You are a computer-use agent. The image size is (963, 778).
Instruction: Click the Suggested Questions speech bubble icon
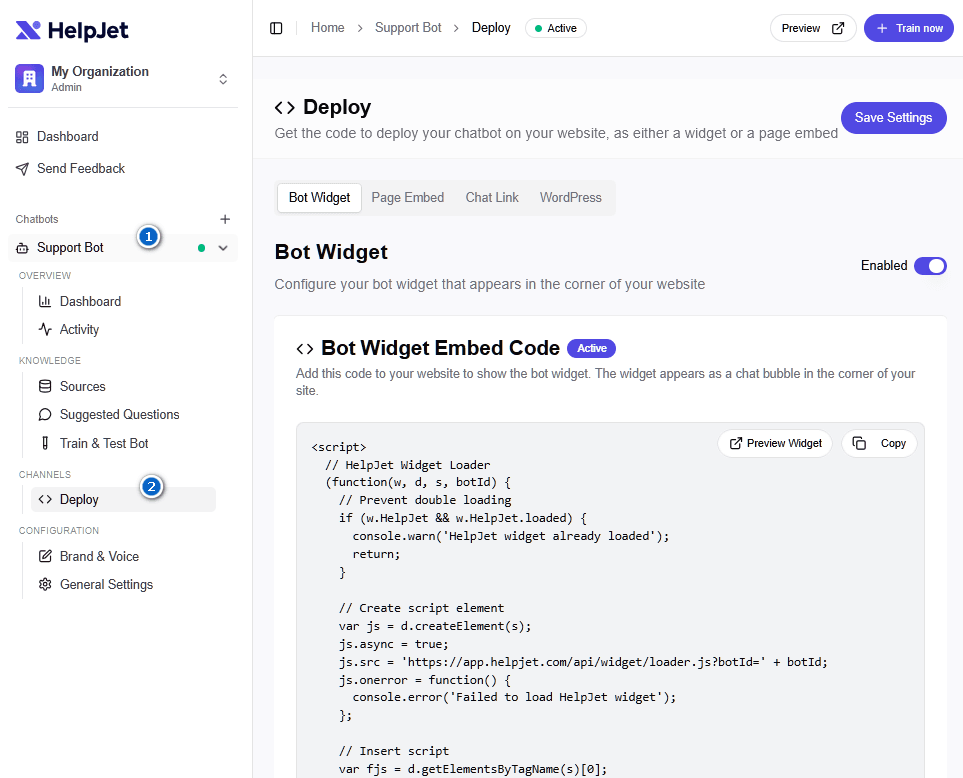(45, 414)
